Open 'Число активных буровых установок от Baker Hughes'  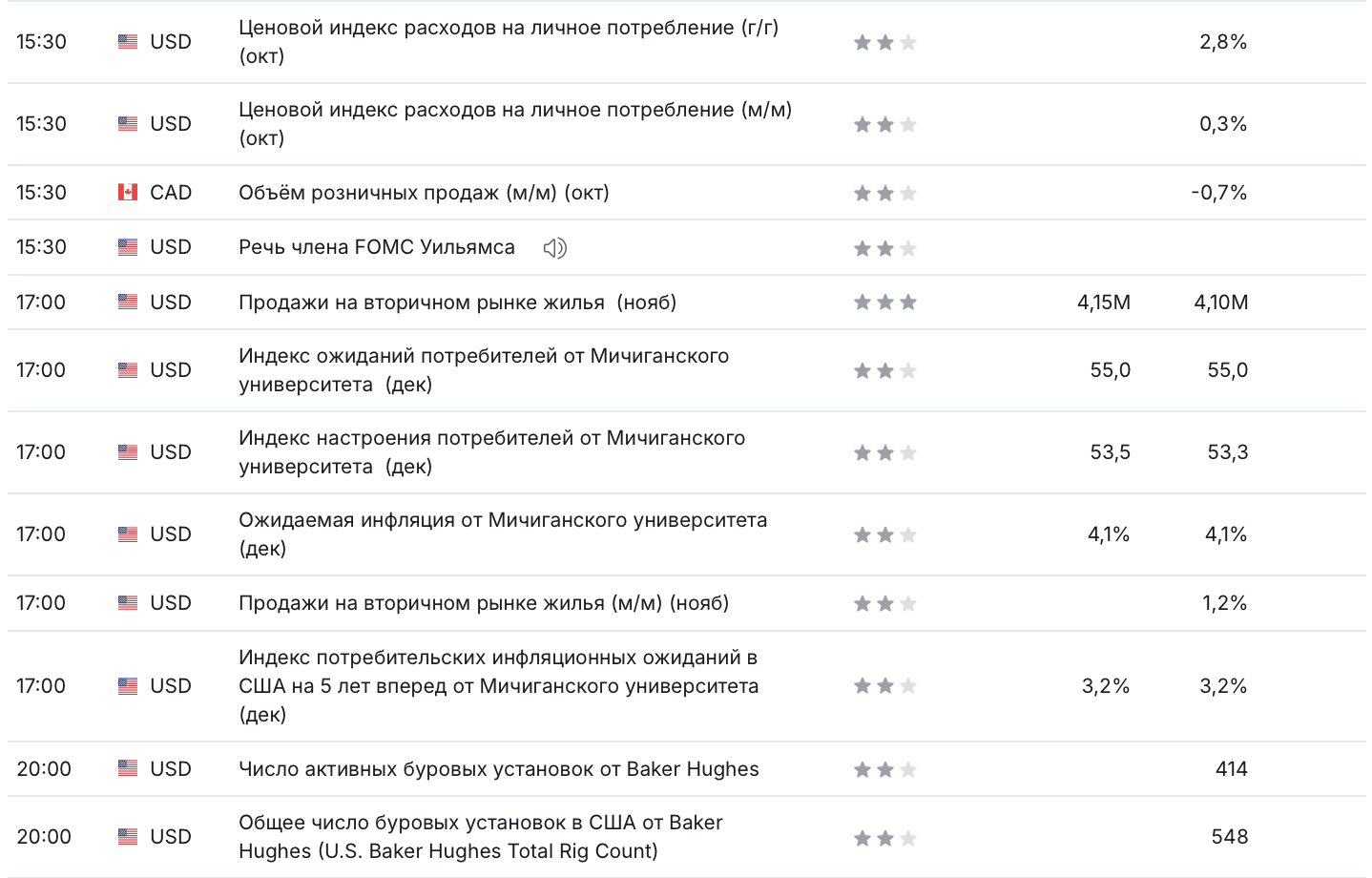pyautogui.click(x=499, y=769)
